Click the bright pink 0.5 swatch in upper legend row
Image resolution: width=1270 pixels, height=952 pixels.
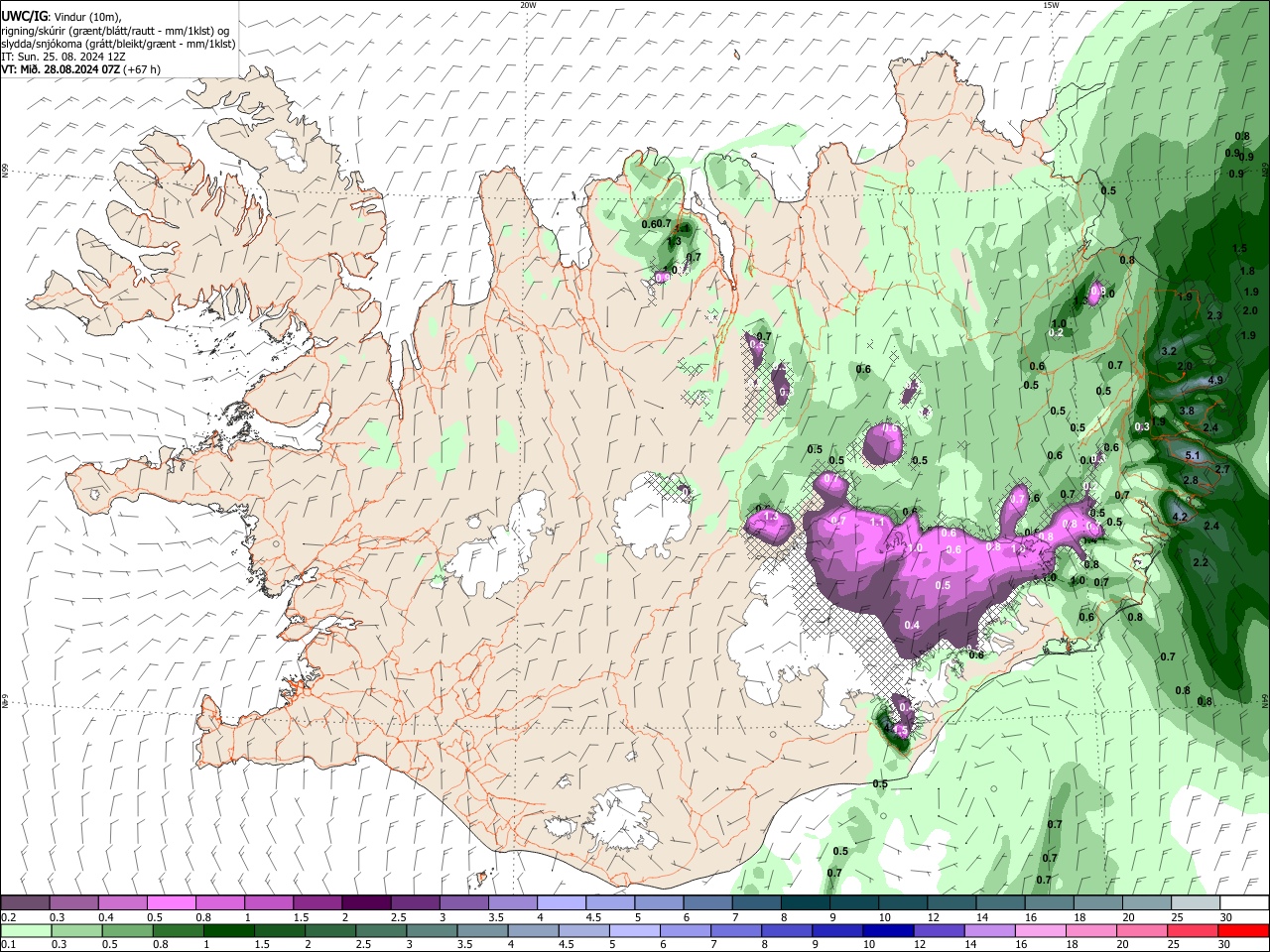click(171, 902)
